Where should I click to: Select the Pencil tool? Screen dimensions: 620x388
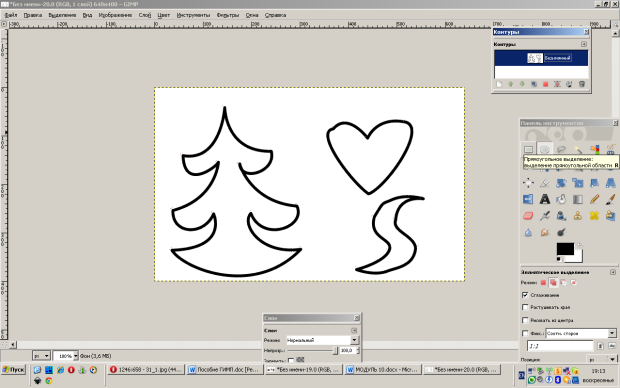(594, 199)
